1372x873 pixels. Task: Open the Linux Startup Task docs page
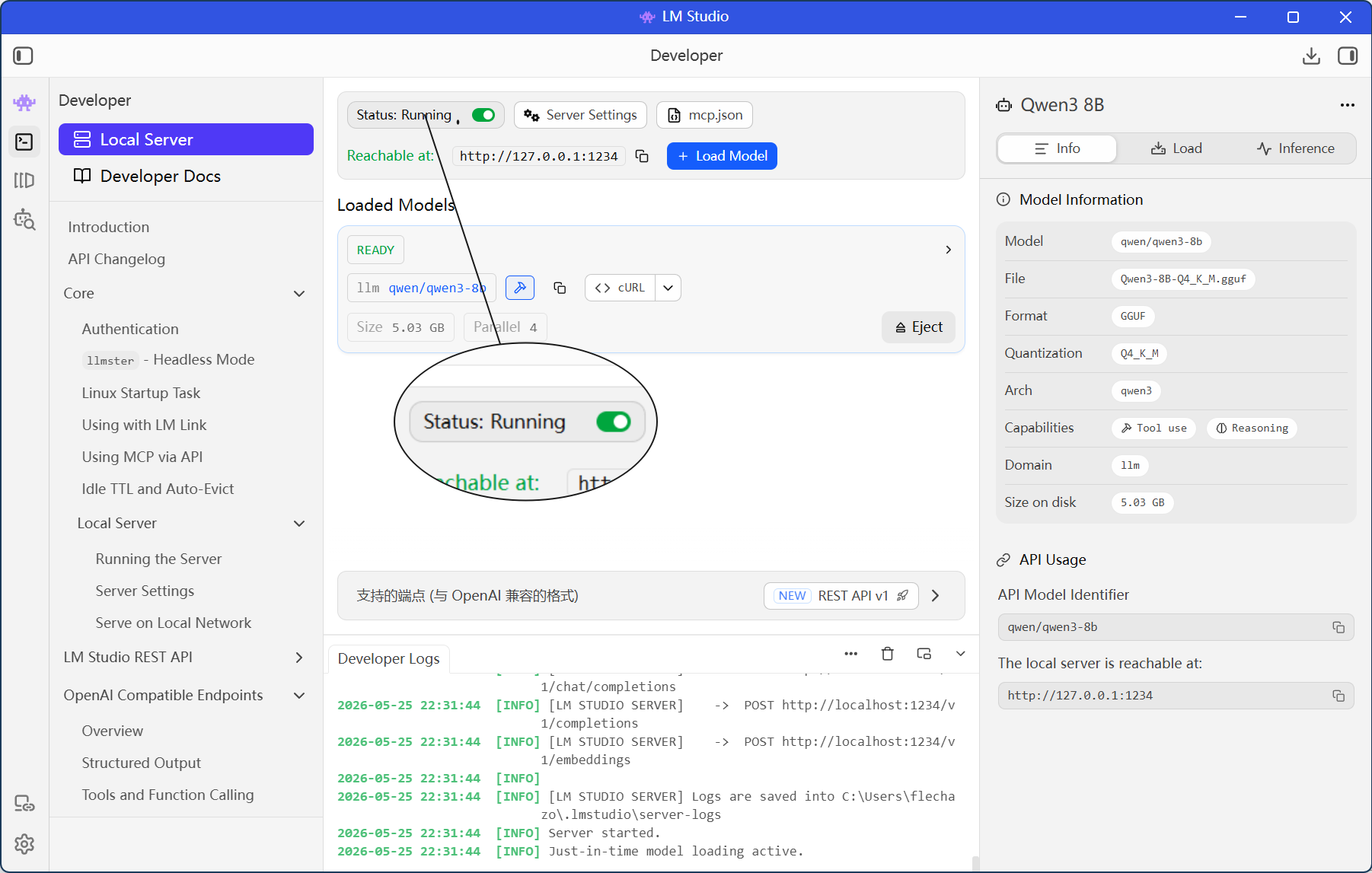(141, 393)
